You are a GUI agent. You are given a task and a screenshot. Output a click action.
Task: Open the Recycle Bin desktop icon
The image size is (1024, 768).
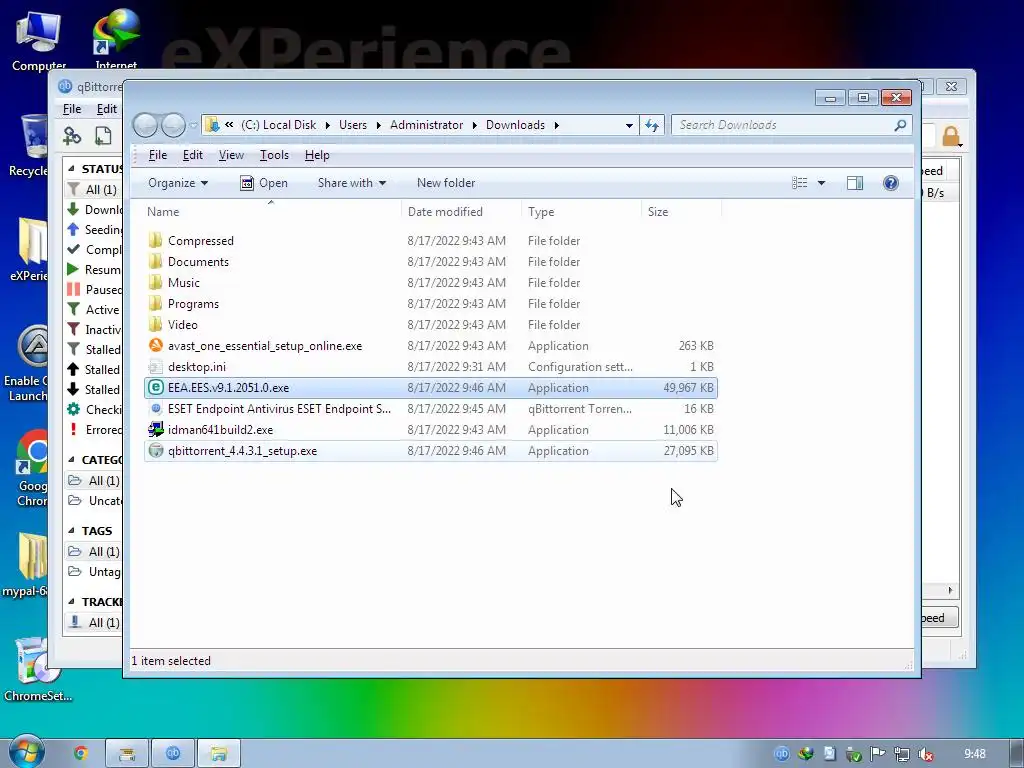[29, 146]
